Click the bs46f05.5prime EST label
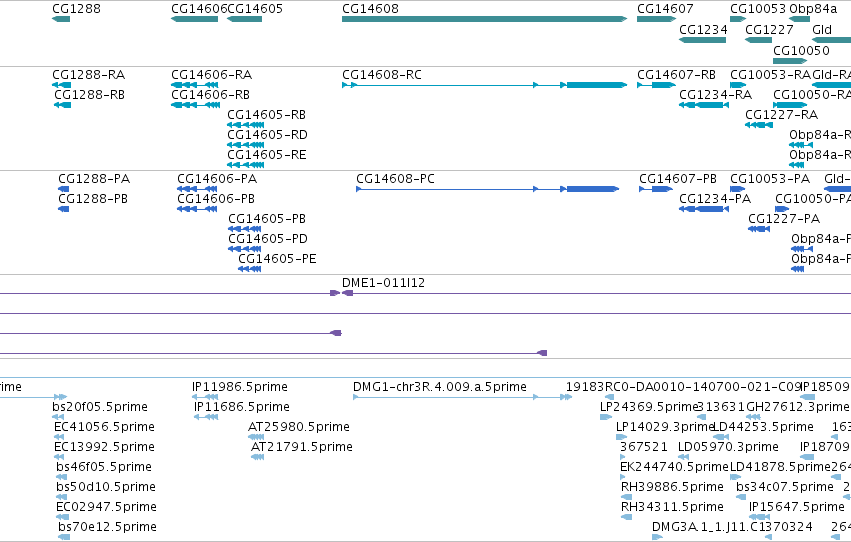 coord(104,467)
